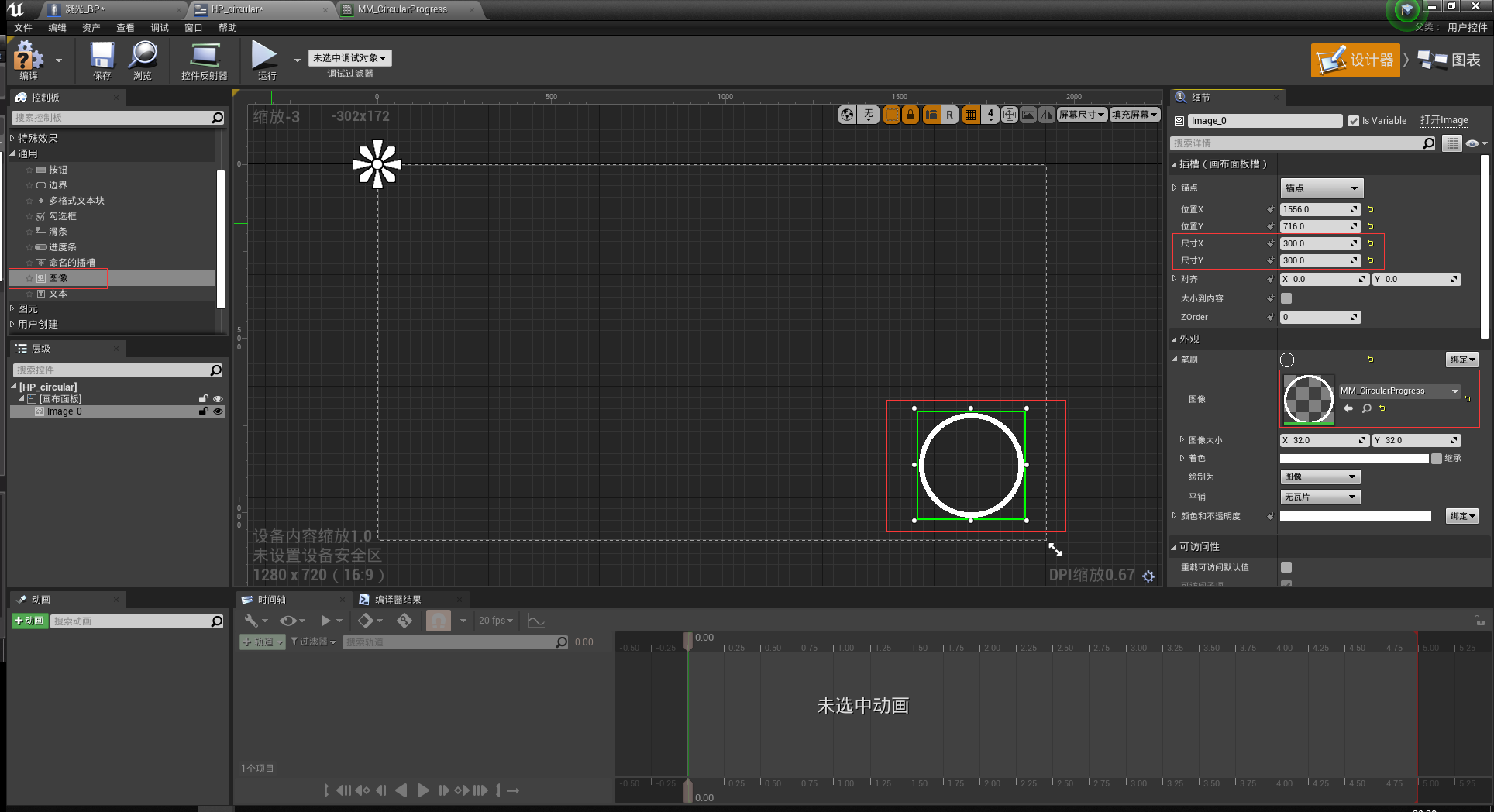Toggle grid snapping icon in viewport

click(970, 115)
